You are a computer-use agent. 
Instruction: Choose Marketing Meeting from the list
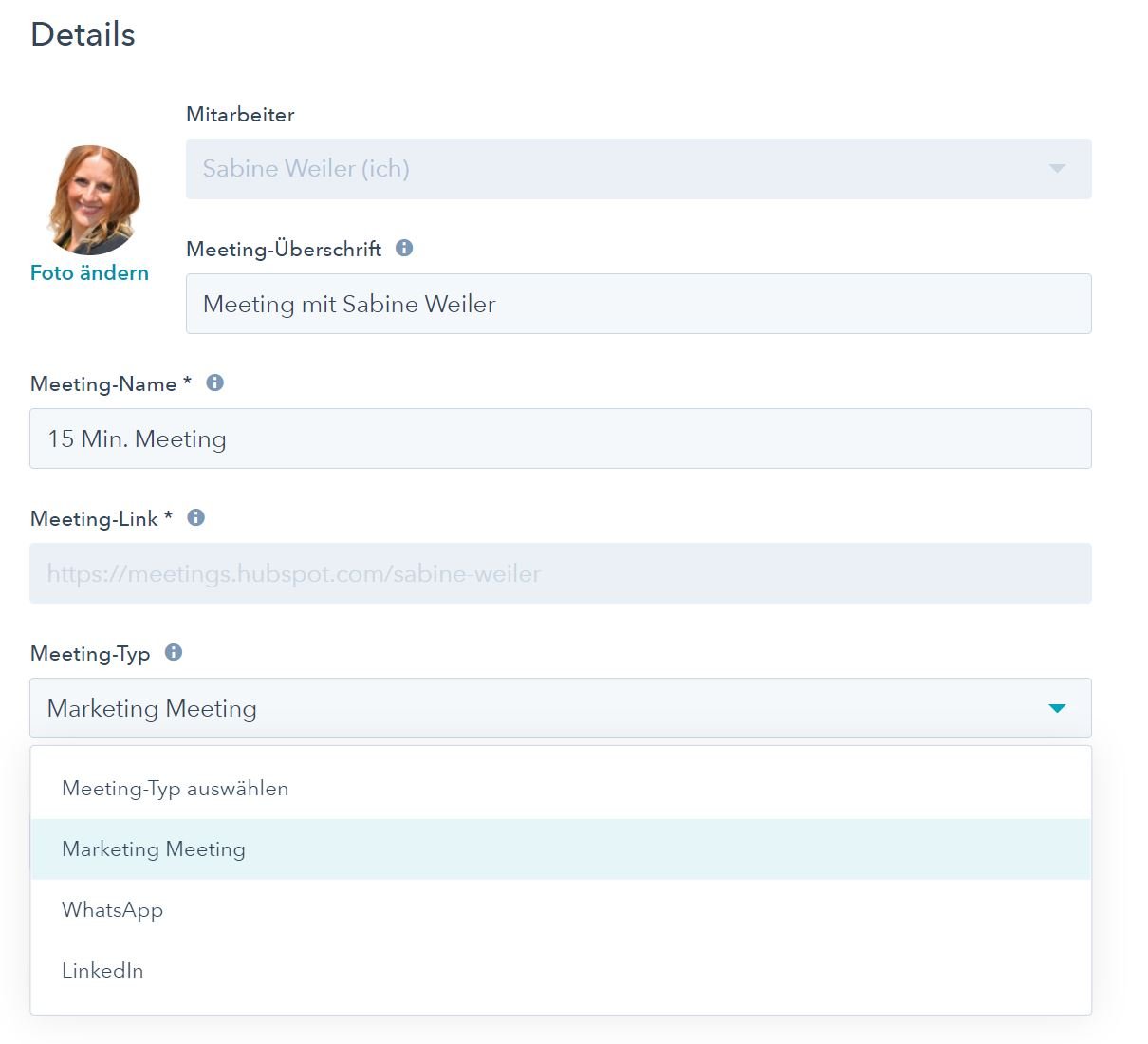[x=561, y=849]
